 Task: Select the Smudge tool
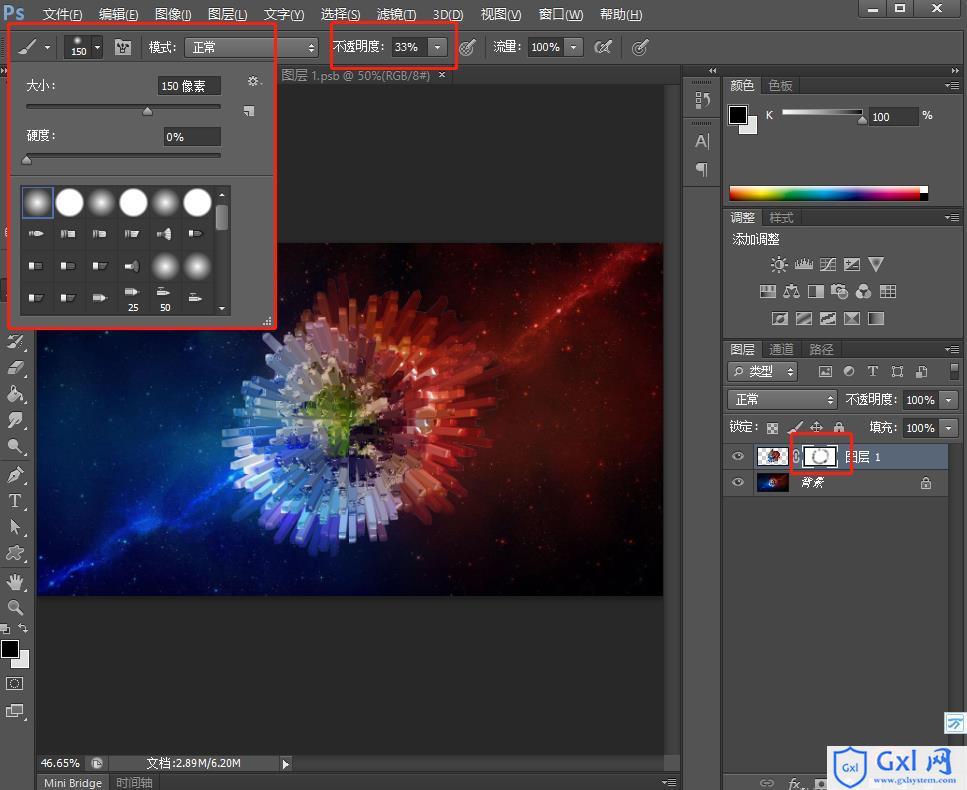pyautogui.click(x=15, y=420)
